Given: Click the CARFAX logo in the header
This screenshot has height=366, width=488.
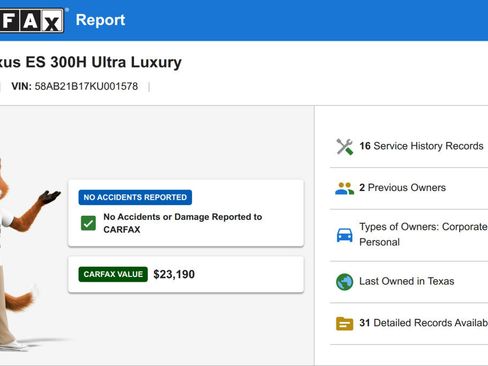Looking at the screenshot, I should 32,21.
